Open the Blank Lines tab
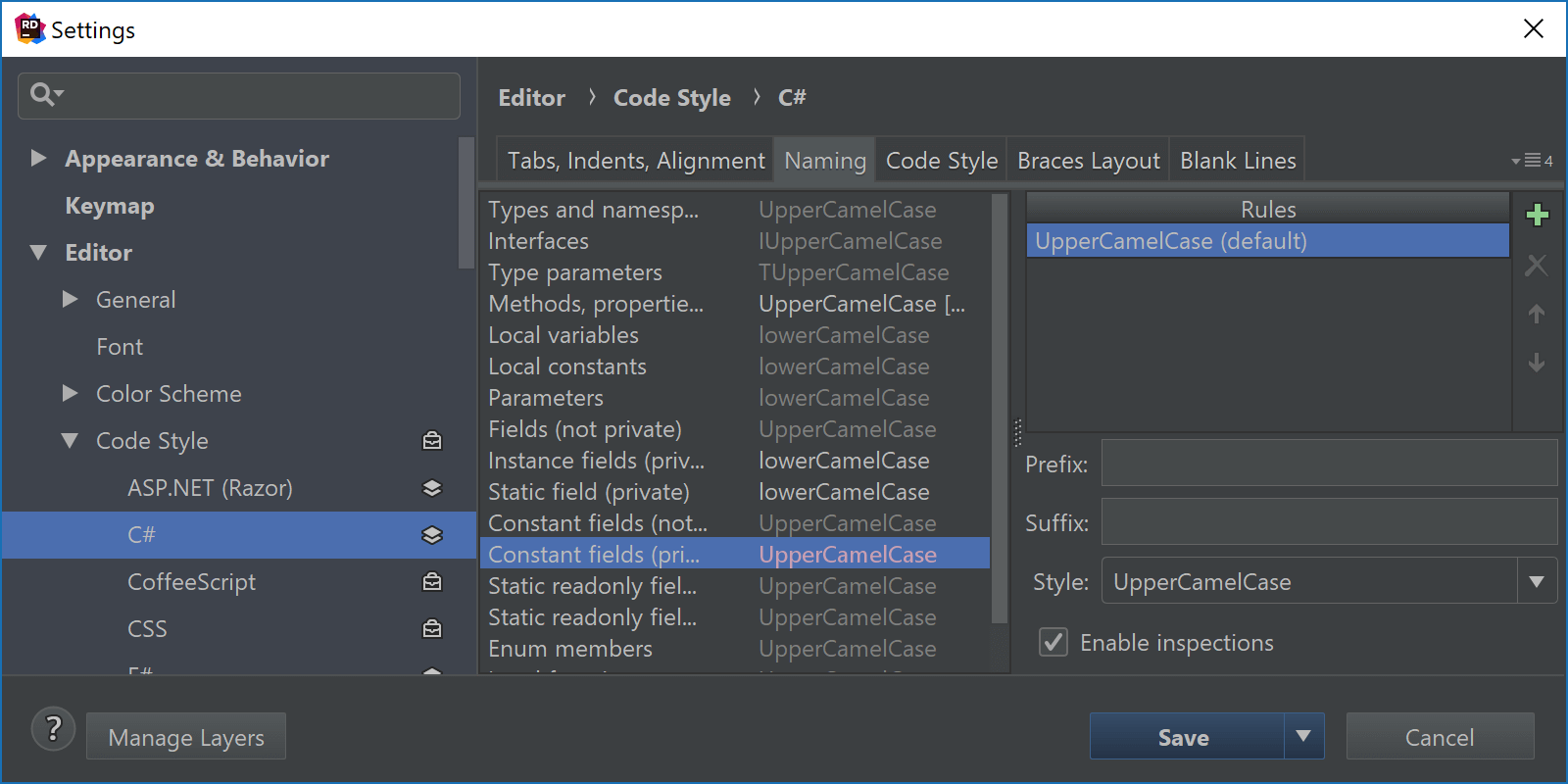Image resolution: width=1568 pixels, height=784 pixels. 1238,161
